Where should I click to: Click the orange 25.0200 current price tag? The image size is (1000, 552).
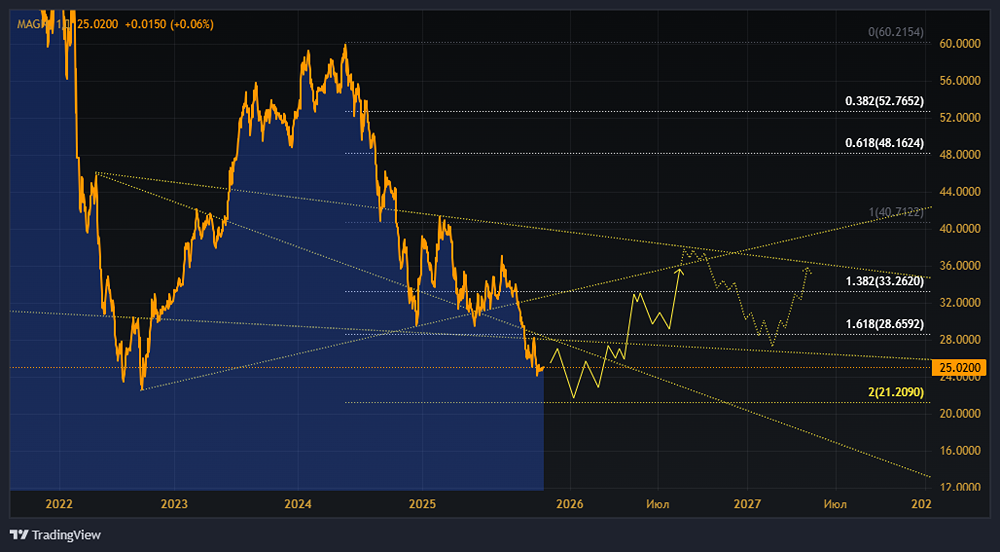959,368
